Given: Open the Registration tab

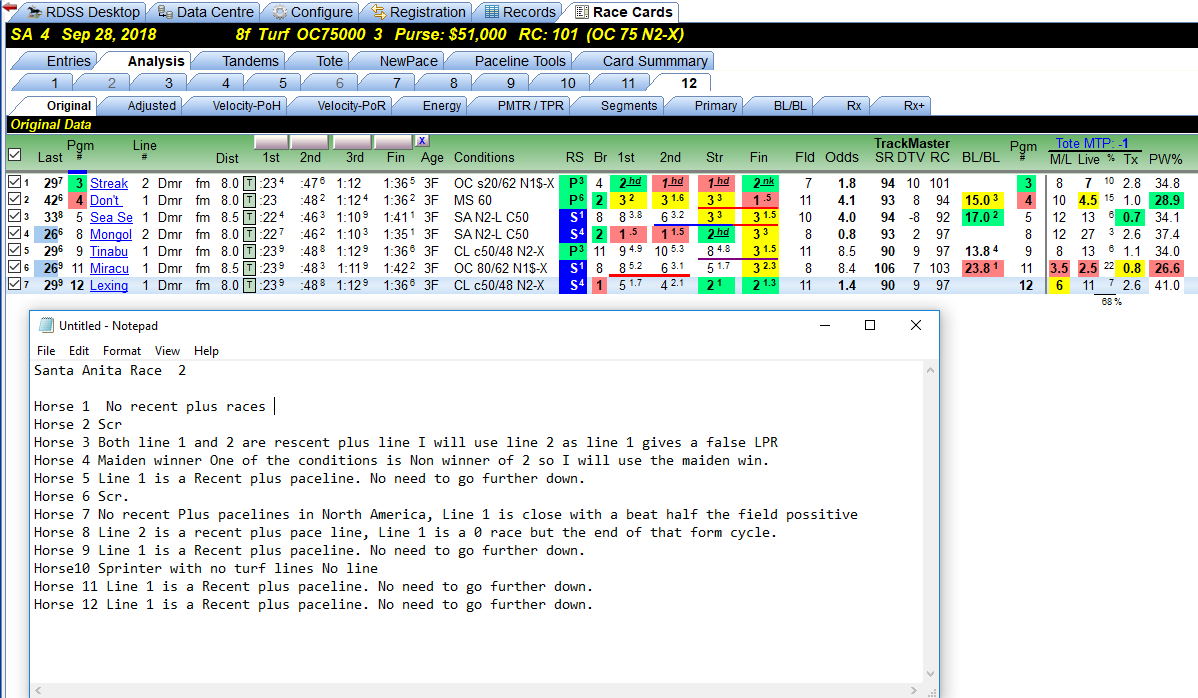Looking at the screenshot, I should click(x=419, y=12).
